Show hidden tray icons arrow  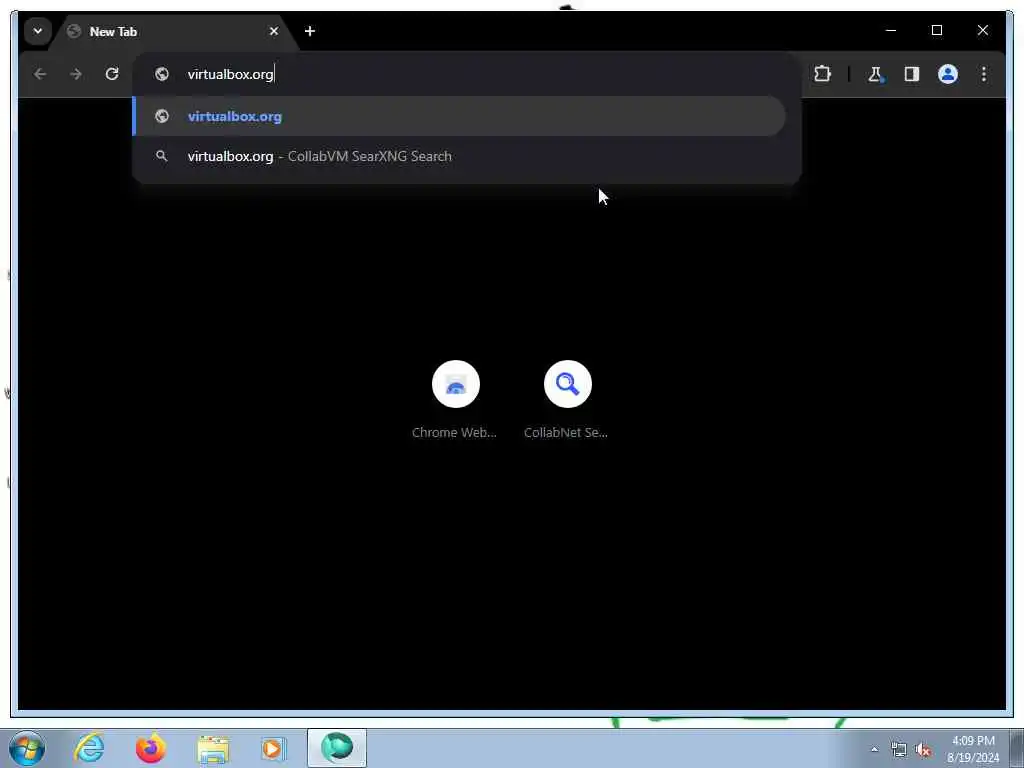click(x=874, y=749)
